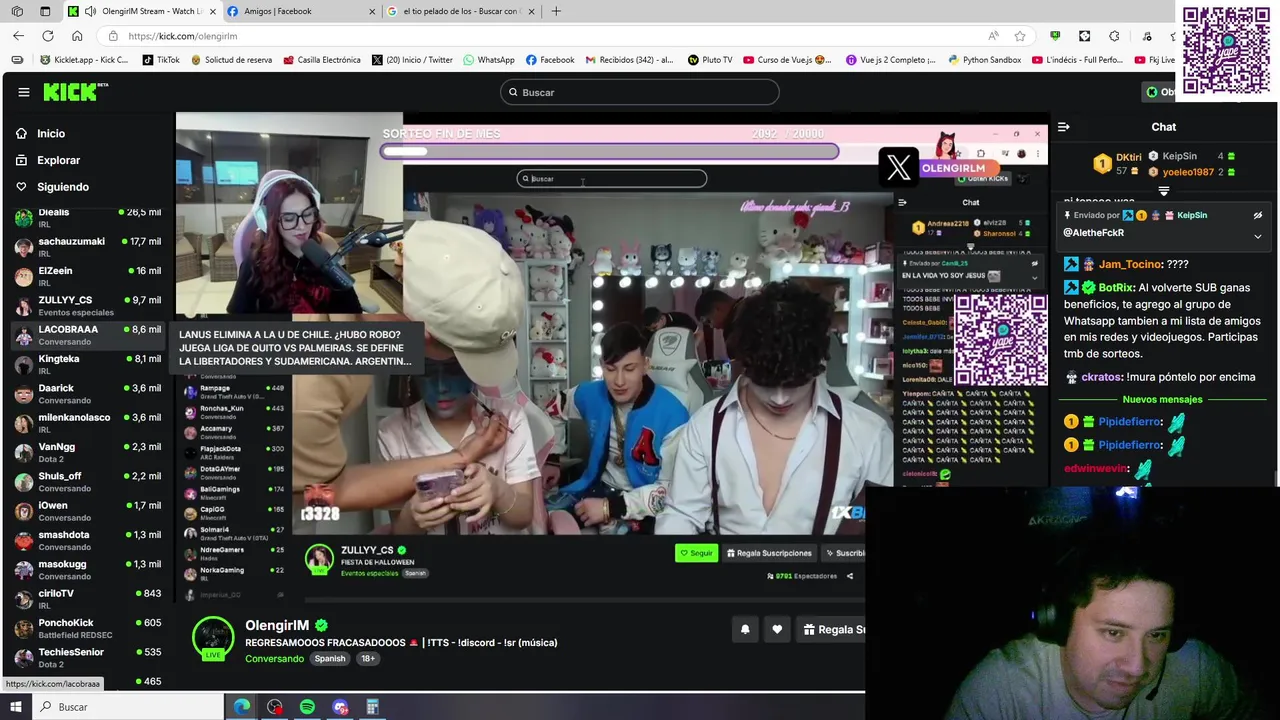
Task: Open TechiesSenior channel in sidebar
Action: coord(87,658)
